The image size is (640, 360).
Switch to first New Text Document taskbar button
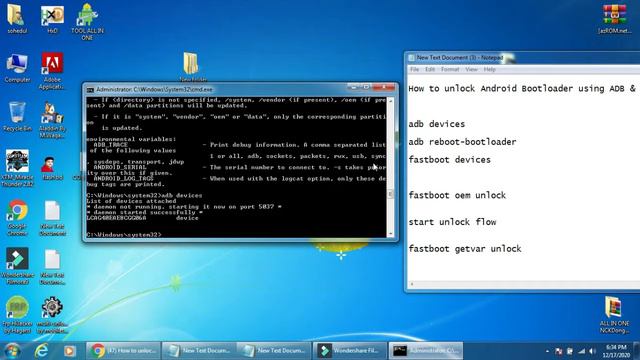[198, 351]
